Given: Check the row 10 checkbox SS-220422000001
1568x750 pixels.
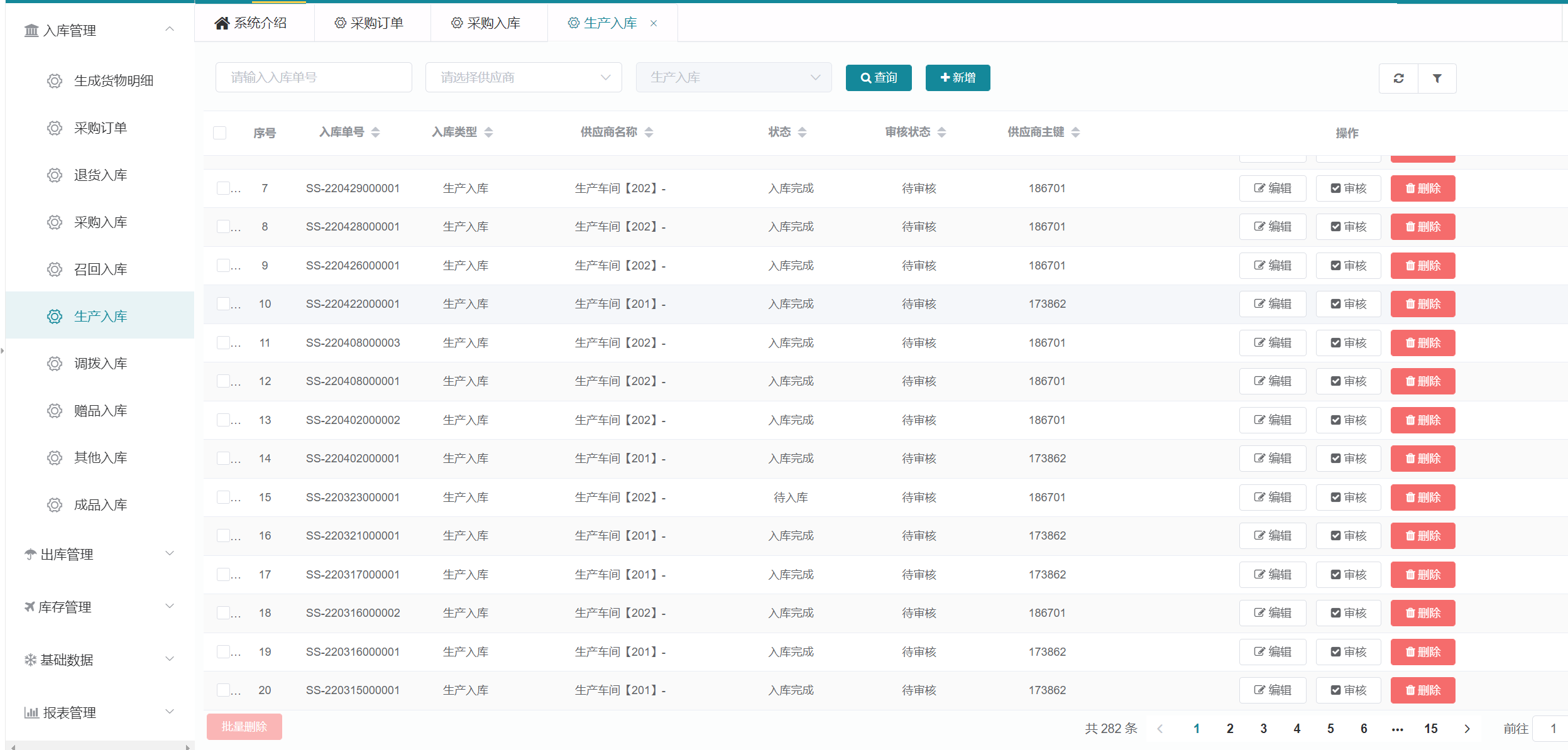Looking at the screenshot, I should [223, 303].
